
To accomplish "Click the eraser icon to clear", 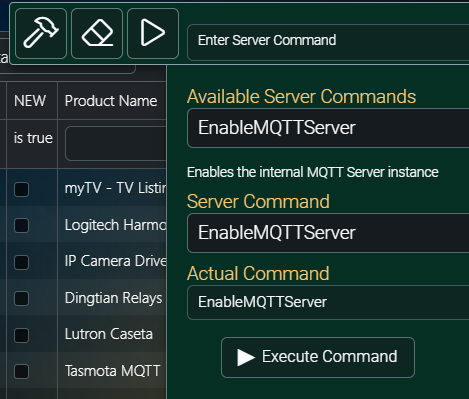I will [97, 33].
